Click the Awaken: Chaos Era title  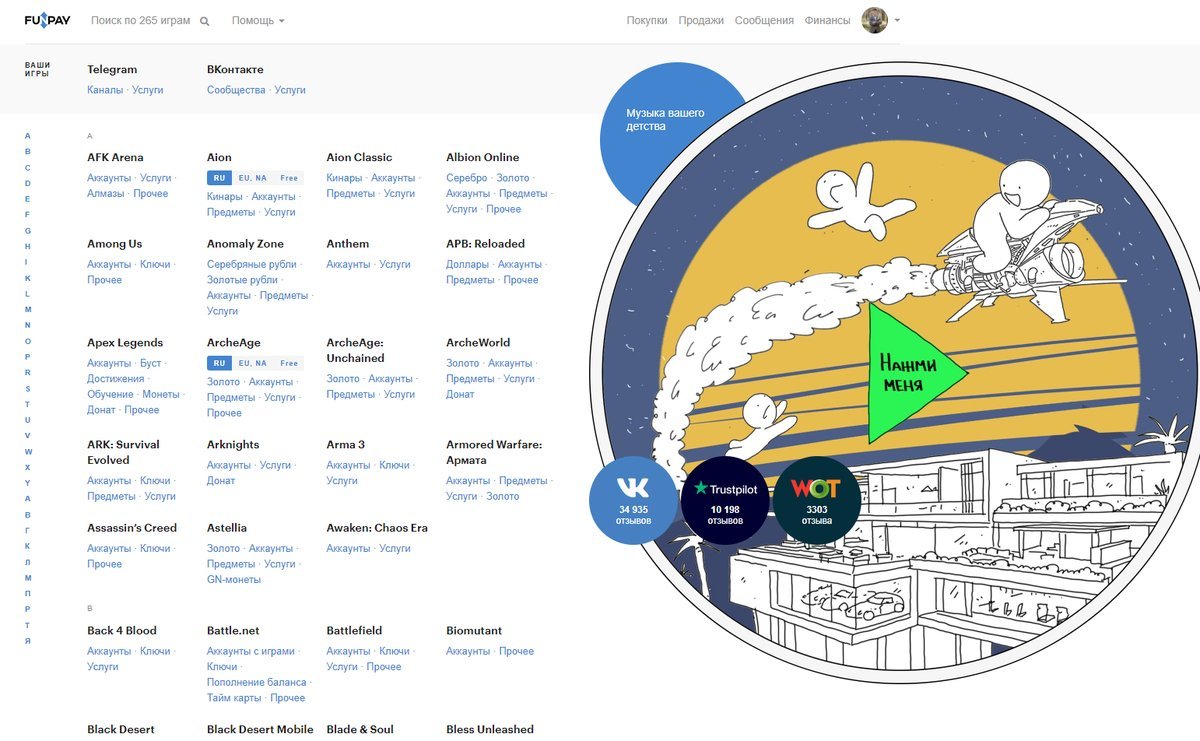click(x=377, y=528)
